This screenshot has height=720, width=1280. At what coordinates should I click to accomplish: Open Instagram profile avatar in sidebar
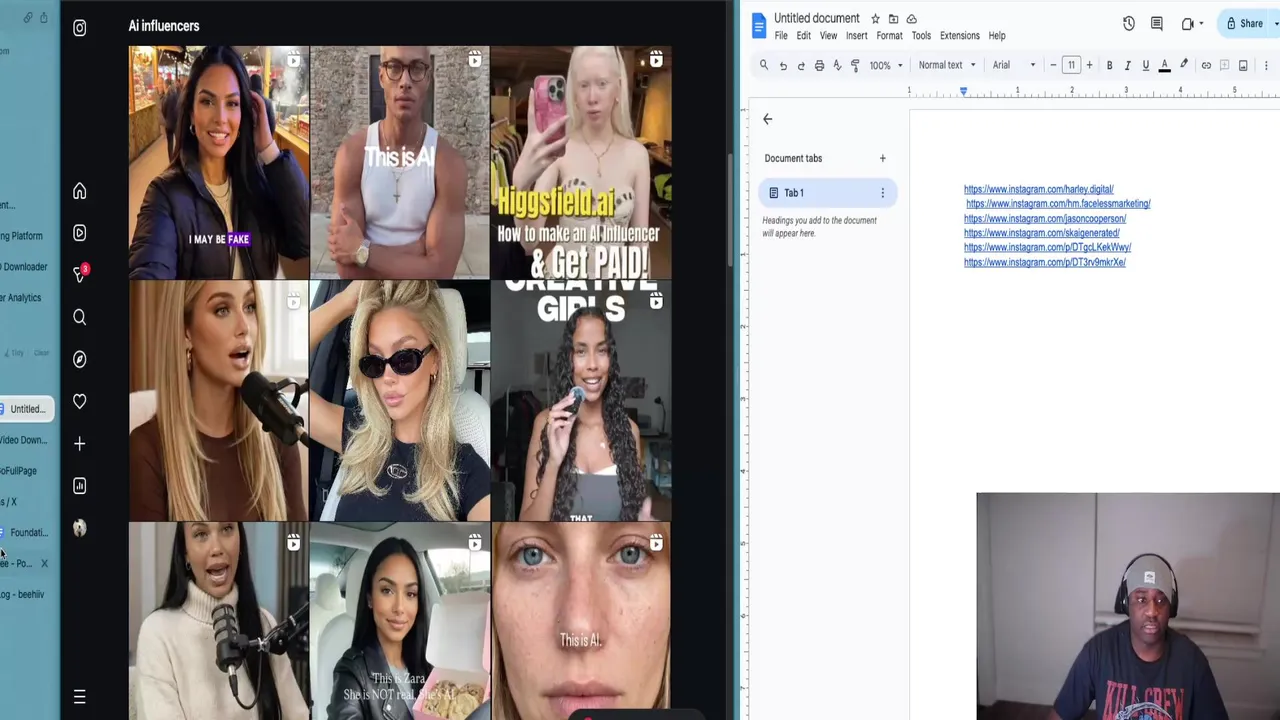[x=80, y=528]
